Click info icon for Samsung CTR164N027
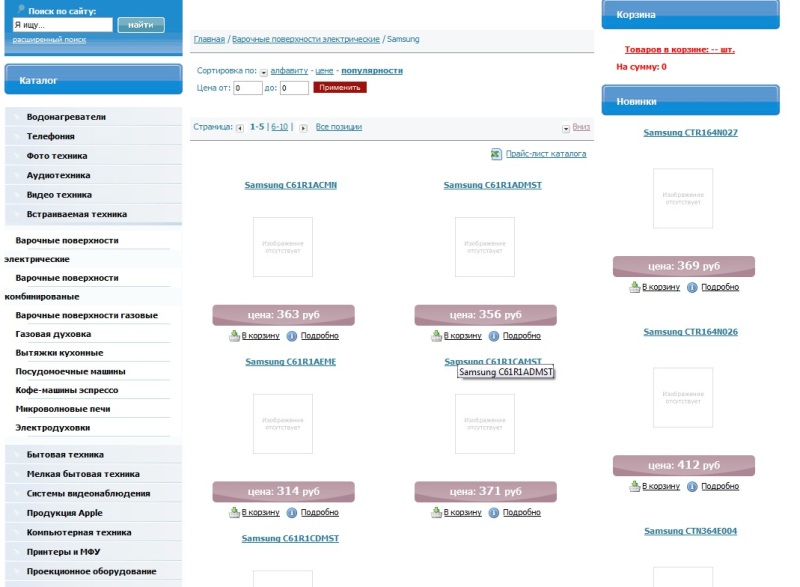Viewport: 800px width, 587px height. tap(692, 288)
